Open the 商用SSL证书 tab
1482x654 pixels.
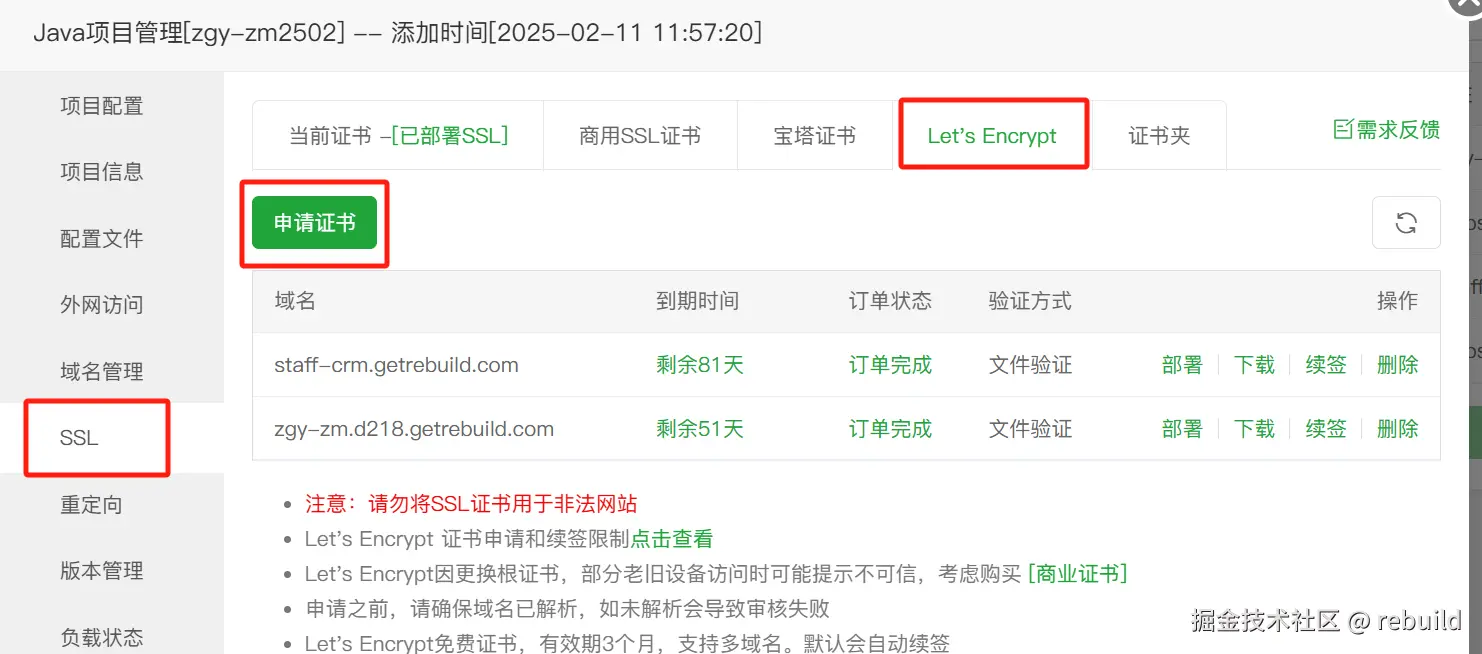tap(640, 136)
